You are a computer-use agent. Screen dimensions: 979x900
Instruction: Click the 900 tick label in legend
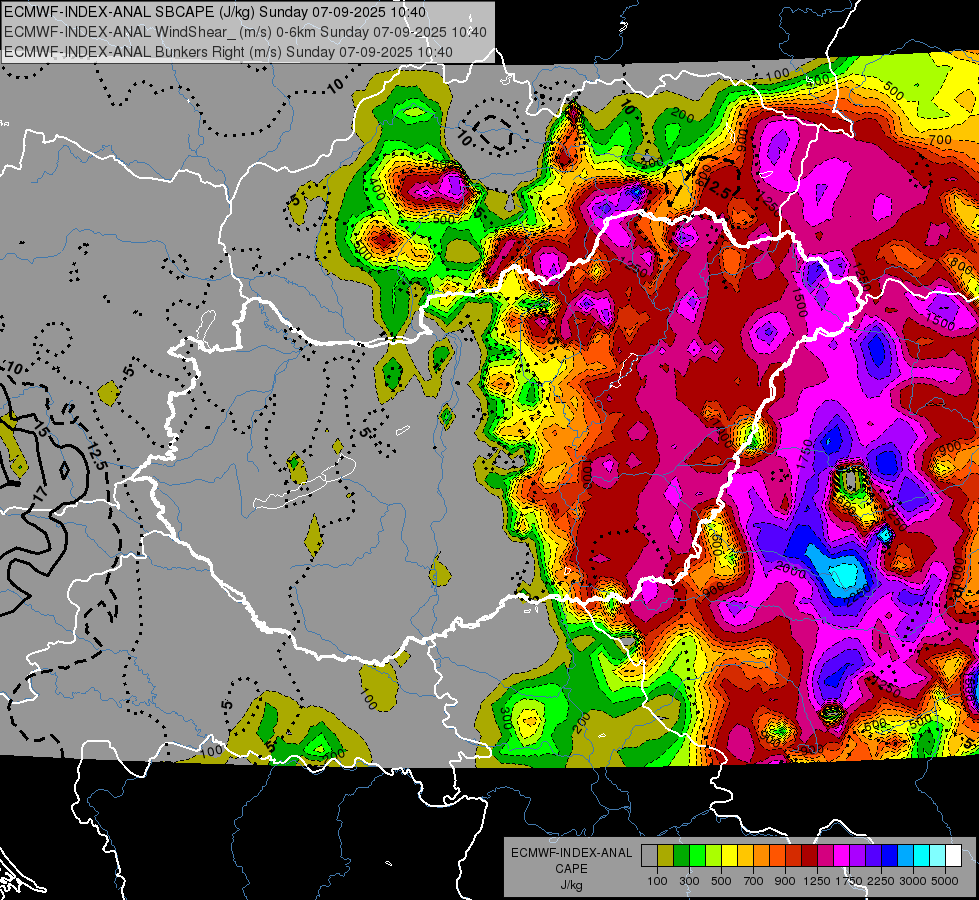point(785,881)
